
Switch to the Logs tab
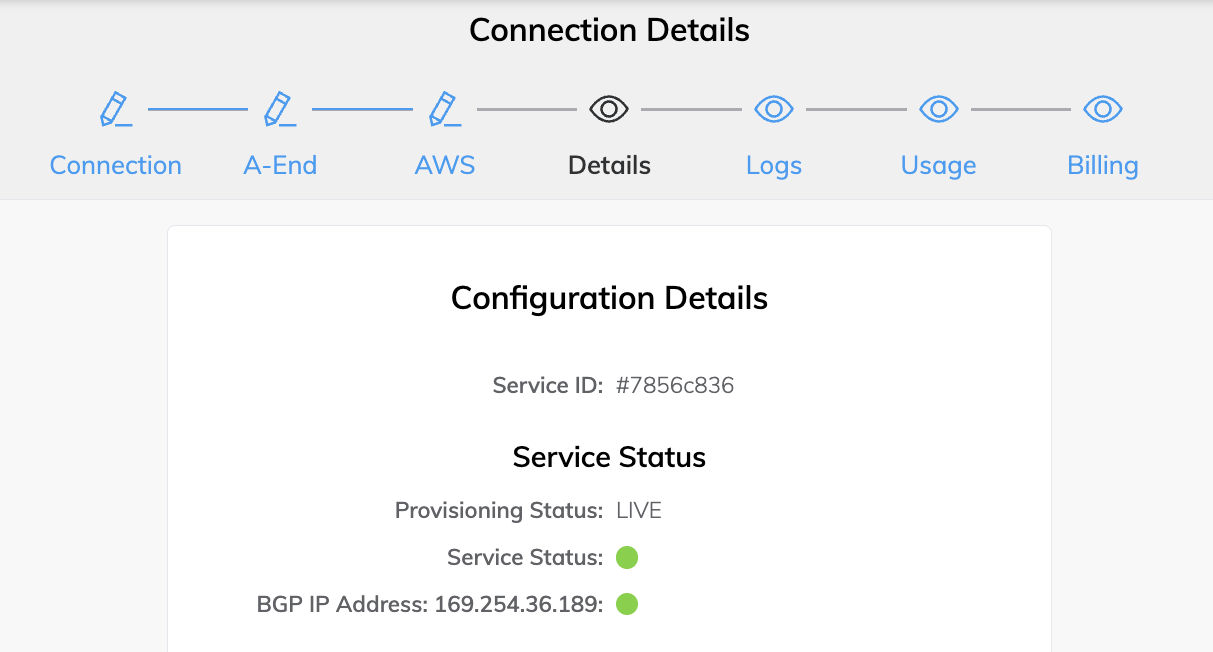pos(773,165)
